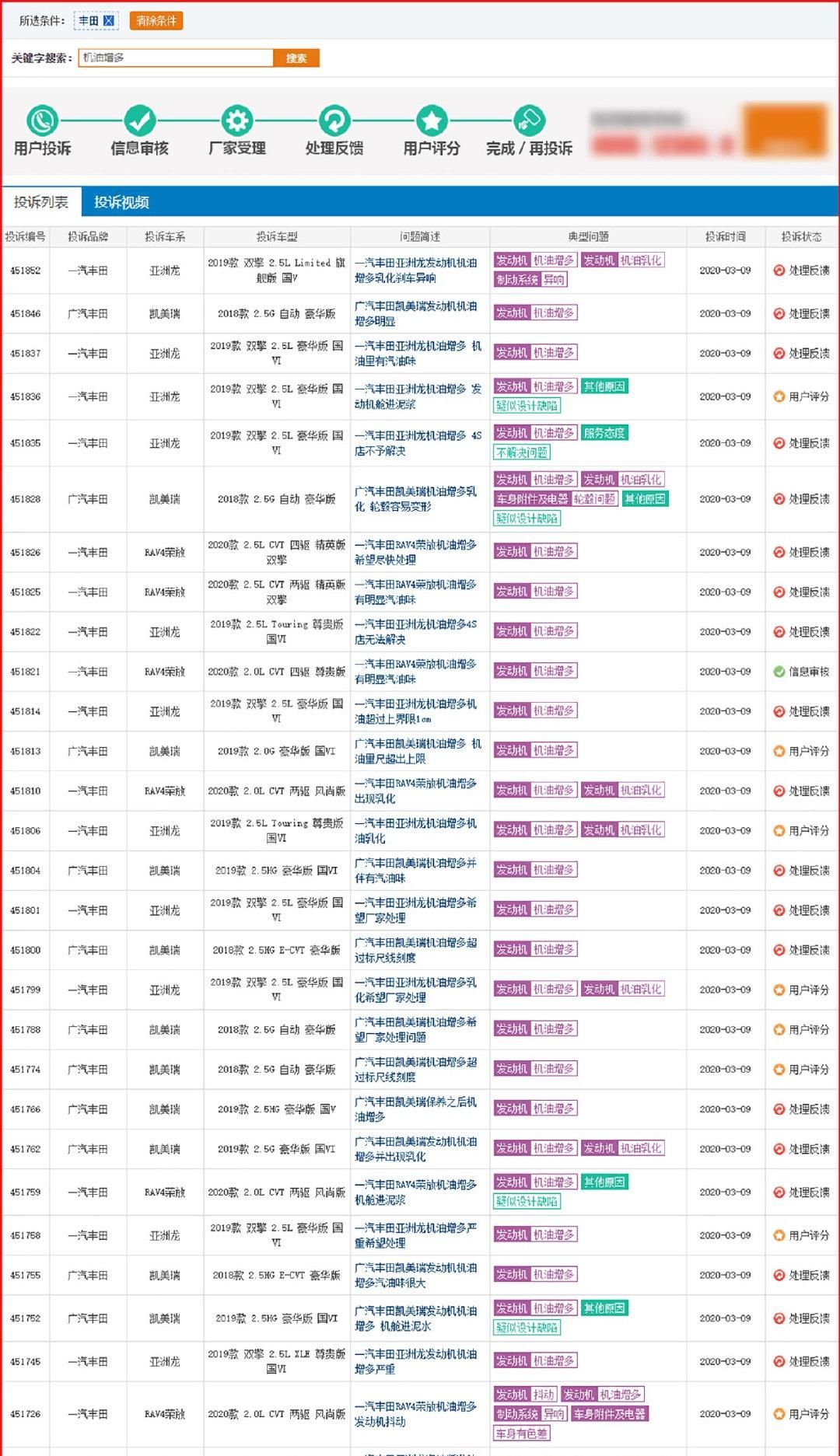
Task: Click the blurred orange banner button at top right
Action: pyautogui.click(x=786, y=130)
